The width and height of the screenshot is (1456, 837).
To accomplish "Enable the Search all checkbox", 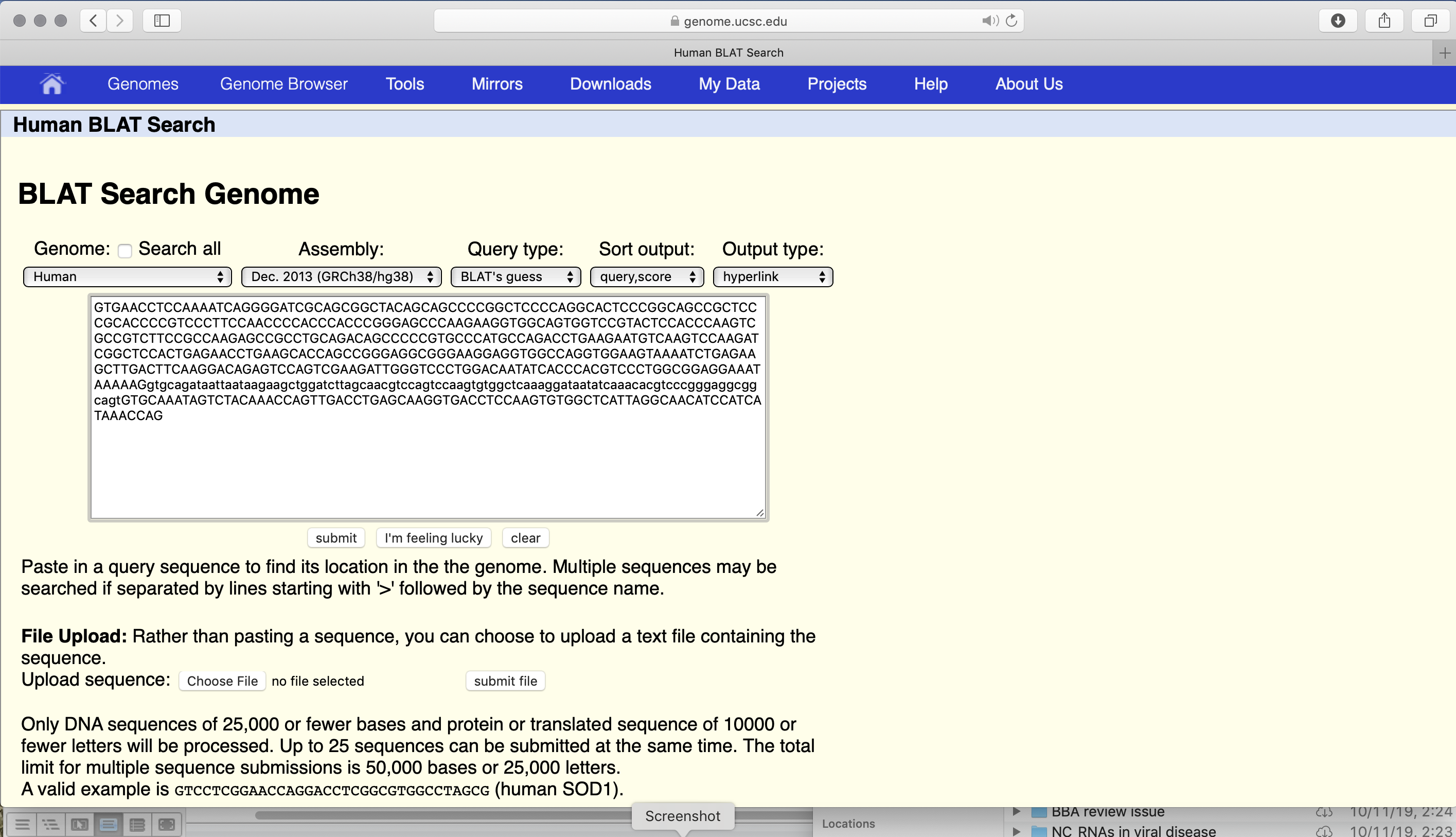I will pos(125,251).
